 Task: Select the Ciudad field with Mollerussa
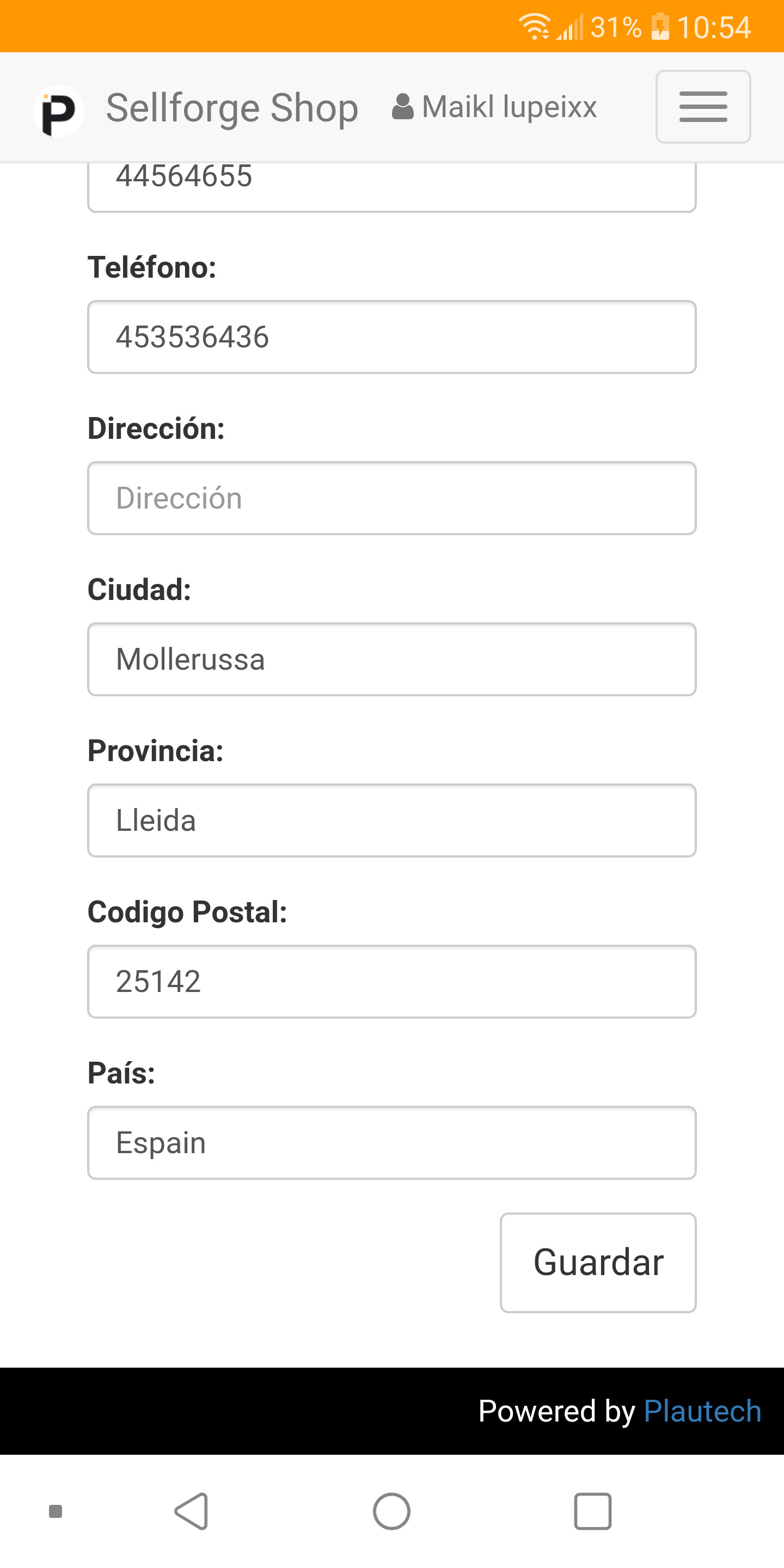pos(391,659)
